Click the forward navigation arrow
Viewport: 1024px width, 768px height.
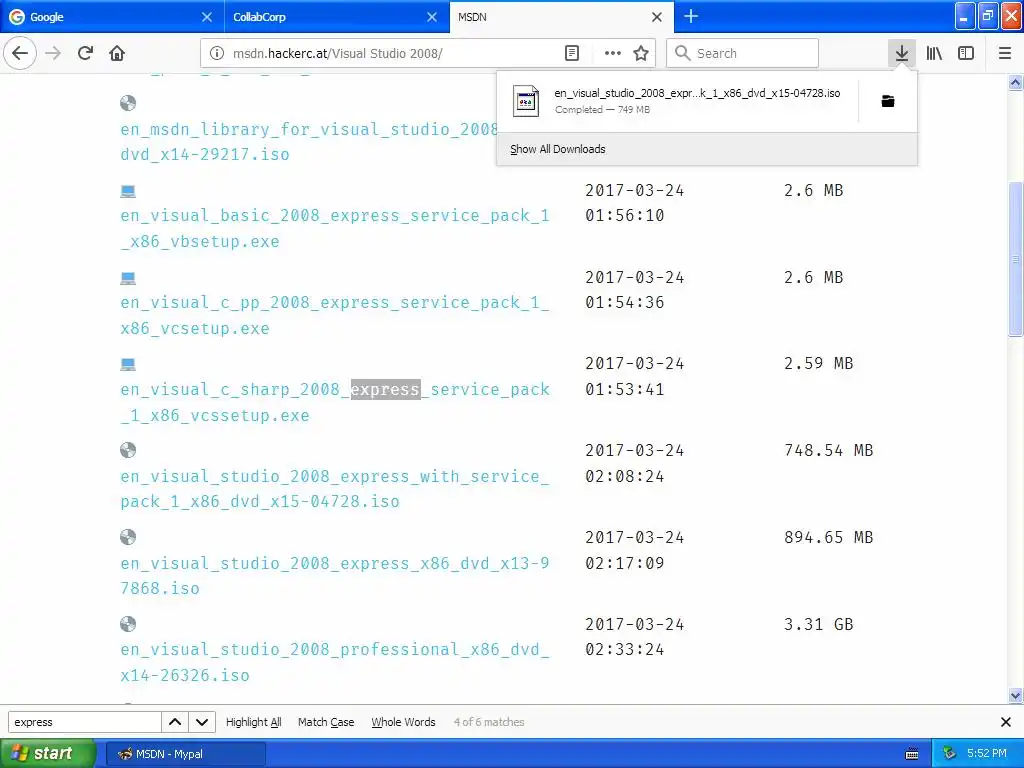coord(53,53)
